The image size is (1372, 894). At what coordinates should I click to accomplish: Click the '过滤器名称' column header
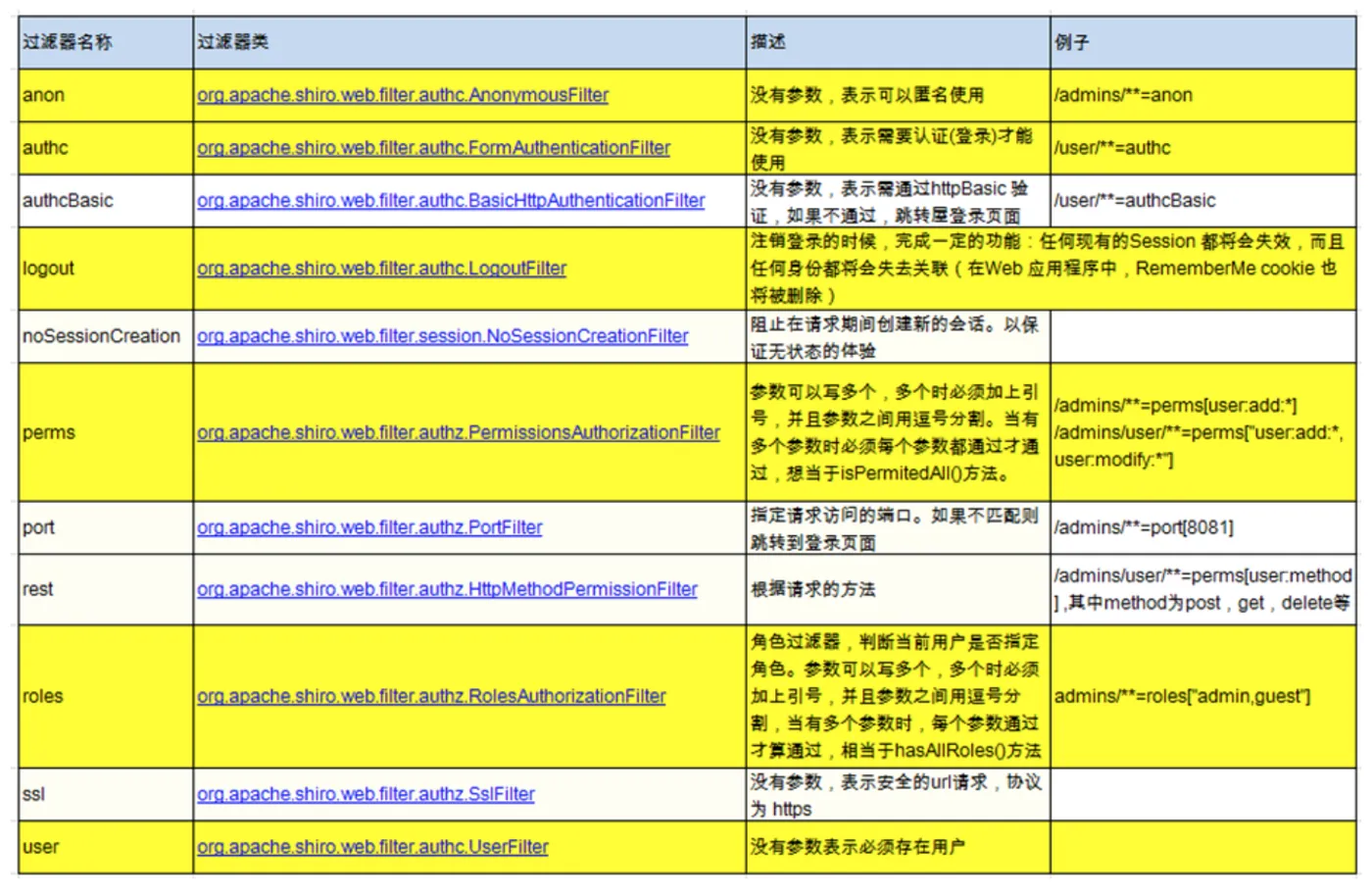[106, 42]
